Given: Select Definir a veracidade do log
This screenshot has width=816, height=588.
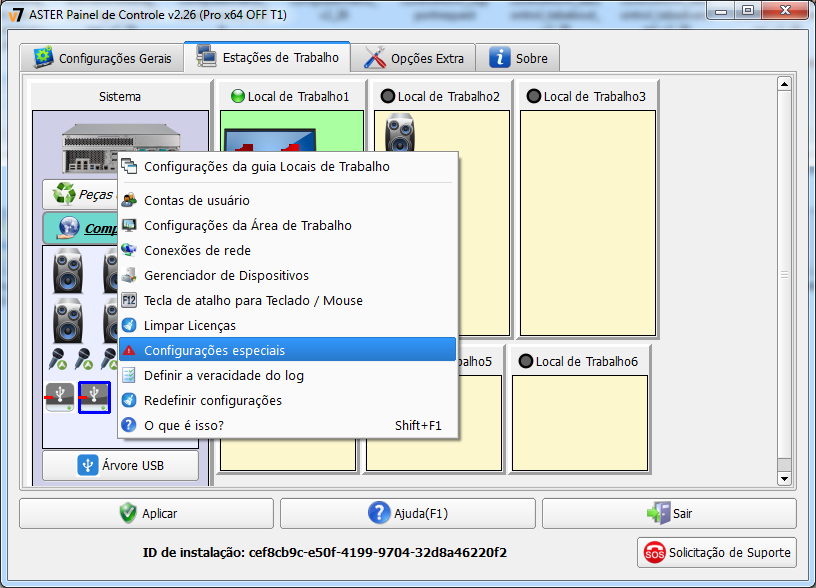Looking at the screenshot, I should click(x=288, y=375).
